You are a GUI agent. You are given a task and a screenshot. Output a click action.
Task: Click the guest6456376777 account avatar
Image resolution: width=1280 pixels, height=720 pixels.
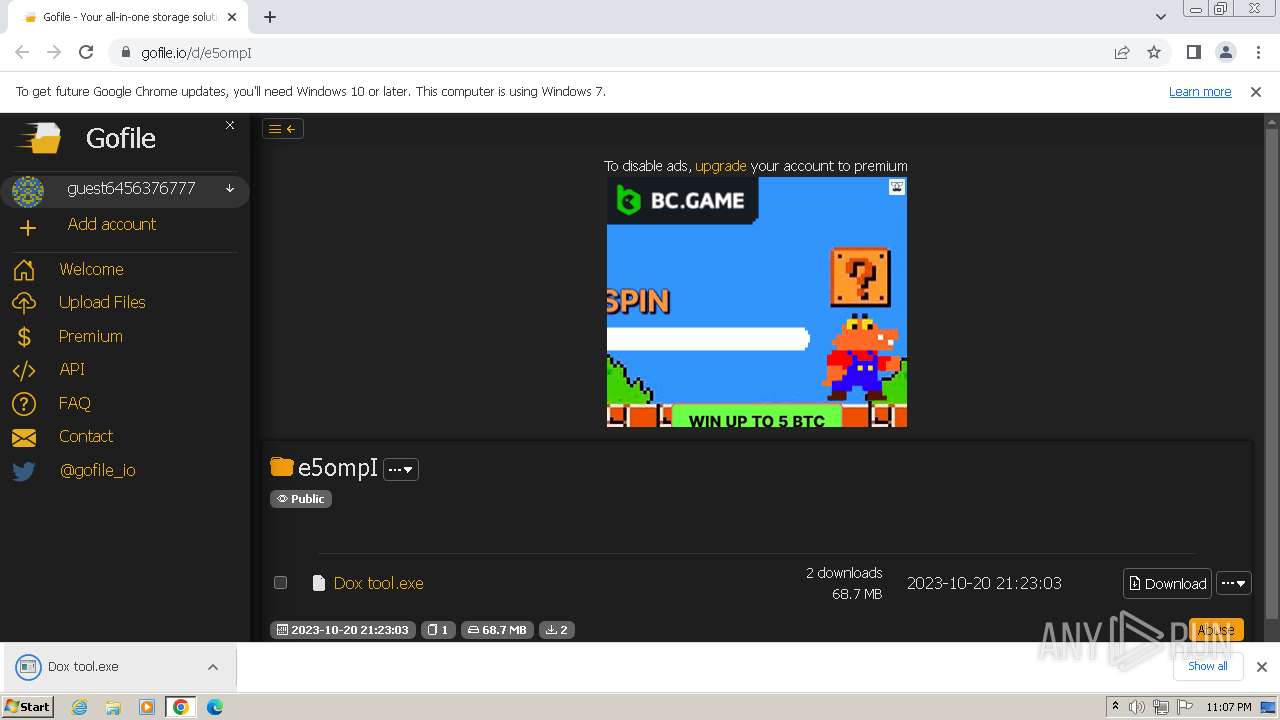point(28,190)
